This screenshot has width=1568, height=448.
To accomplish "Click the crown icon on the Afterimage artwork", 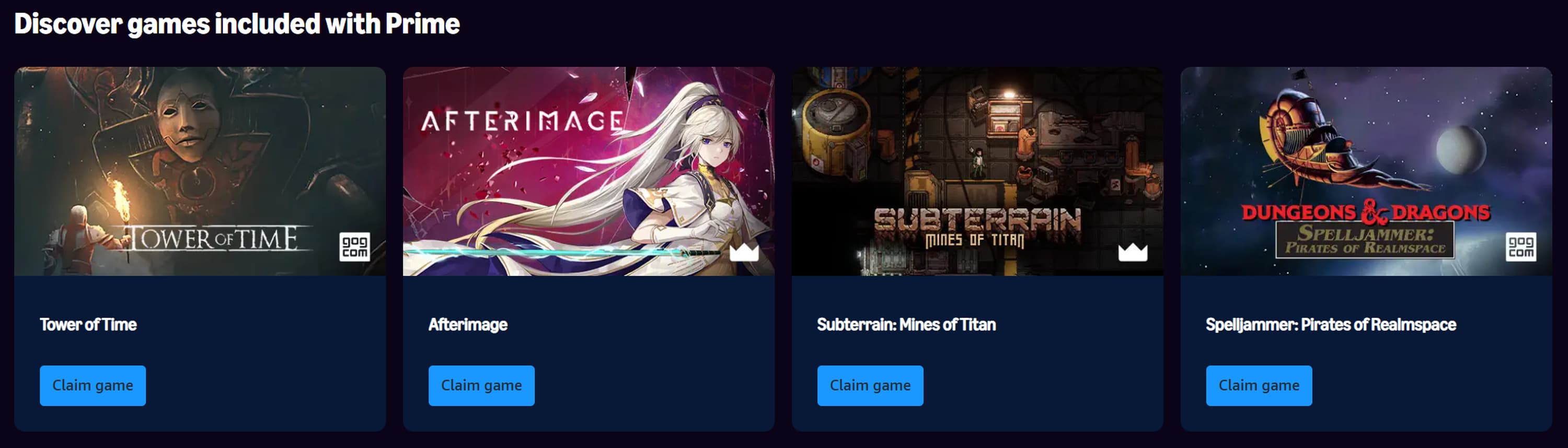I will pos(744,251).
